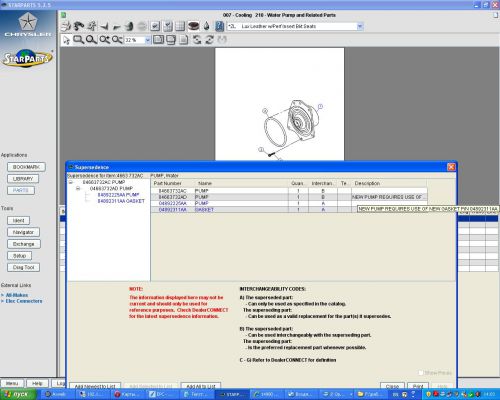Click the grid table view icon
Viewport: 500px width, 400px height.
pos(180,26)
